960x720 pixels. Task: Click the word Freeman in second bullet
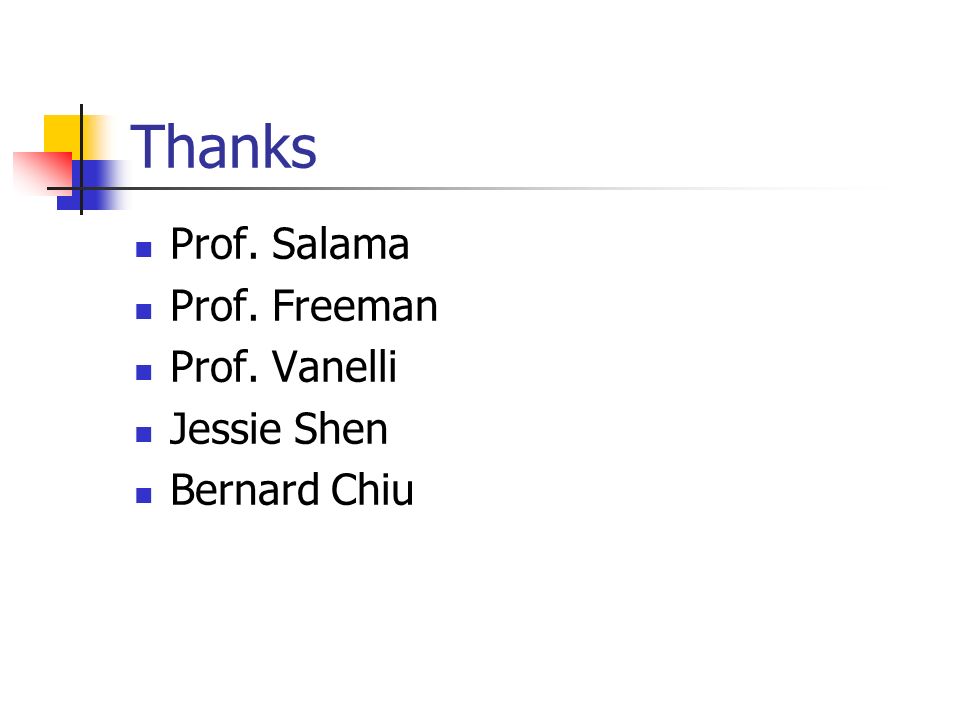click(x=354, y=306)
